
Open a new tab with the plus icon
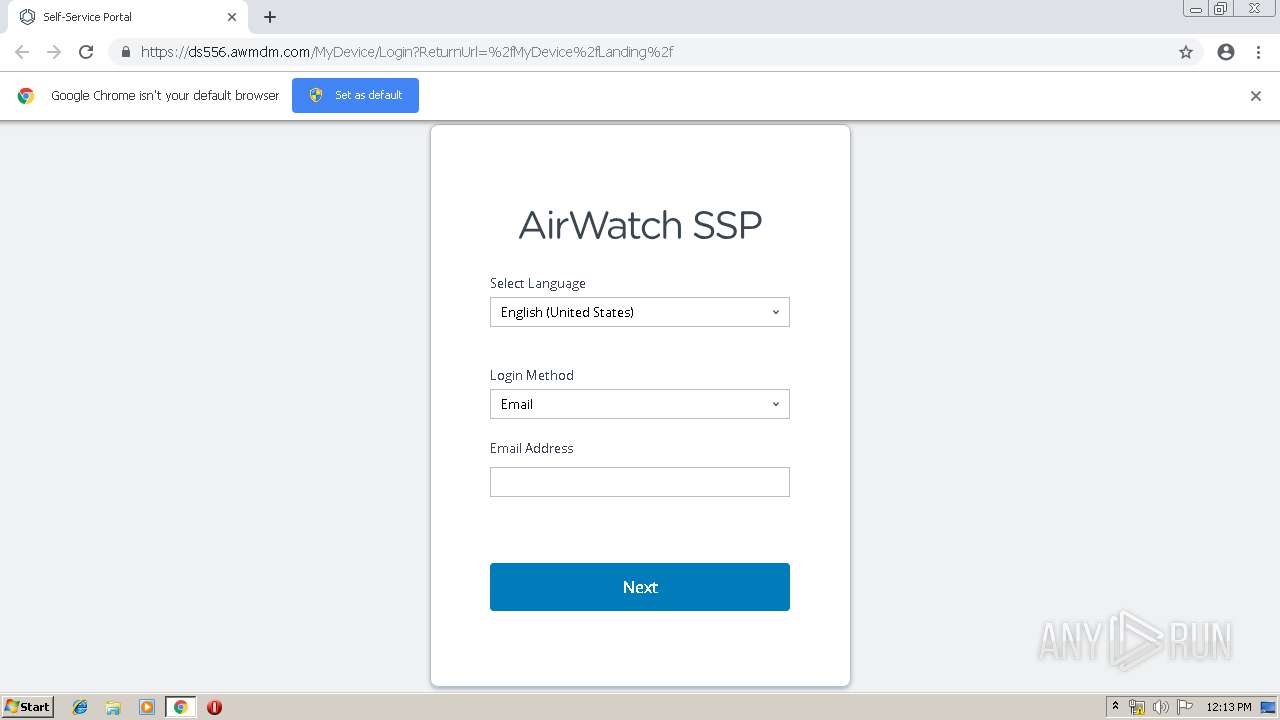tap(270, 17)
